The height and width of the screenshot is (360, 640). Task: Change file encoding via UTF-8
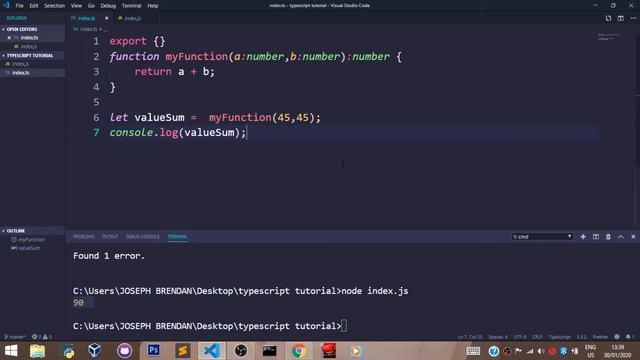pos(520,337)
